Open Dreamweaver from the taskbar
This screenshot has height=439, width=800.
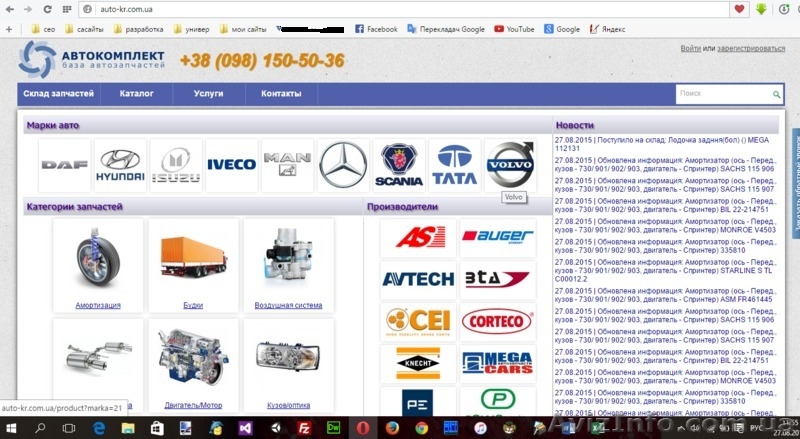coord(334,428)
